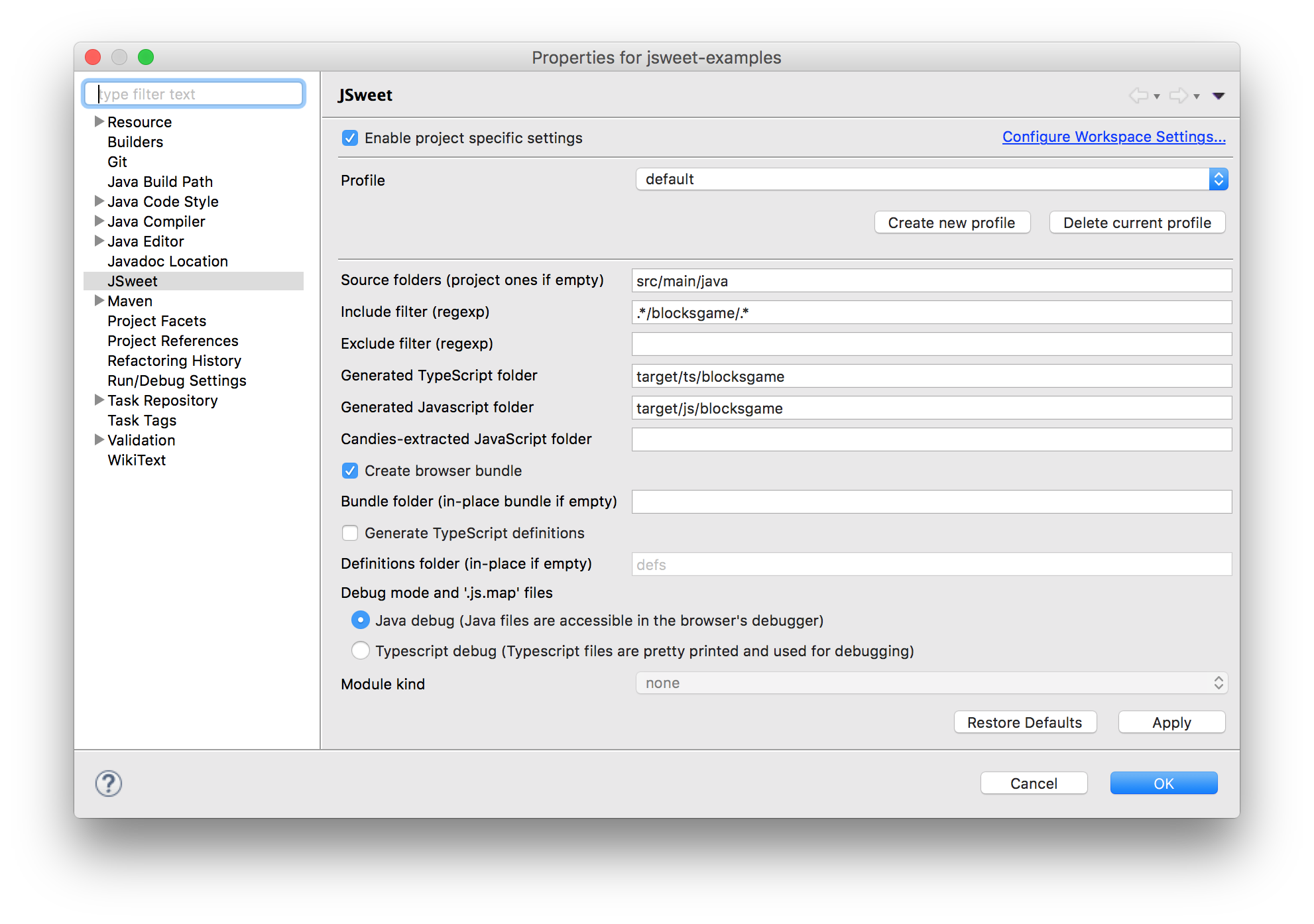Click Create new profile button
1314x924 pixels.
tap(951, 223)
